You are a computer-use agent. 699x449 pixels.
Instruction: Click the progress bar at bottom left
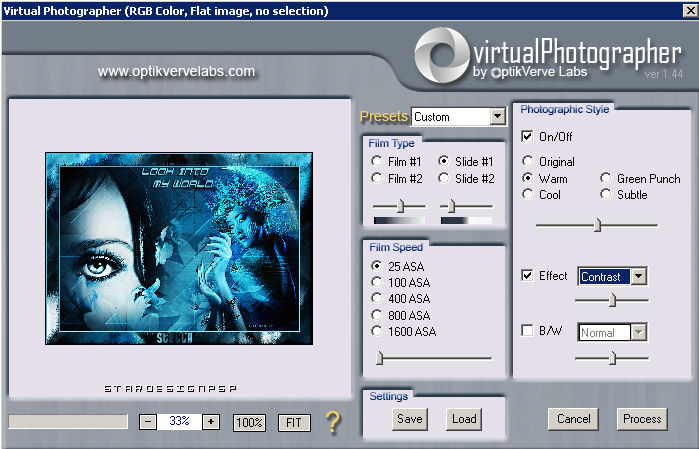68,422
